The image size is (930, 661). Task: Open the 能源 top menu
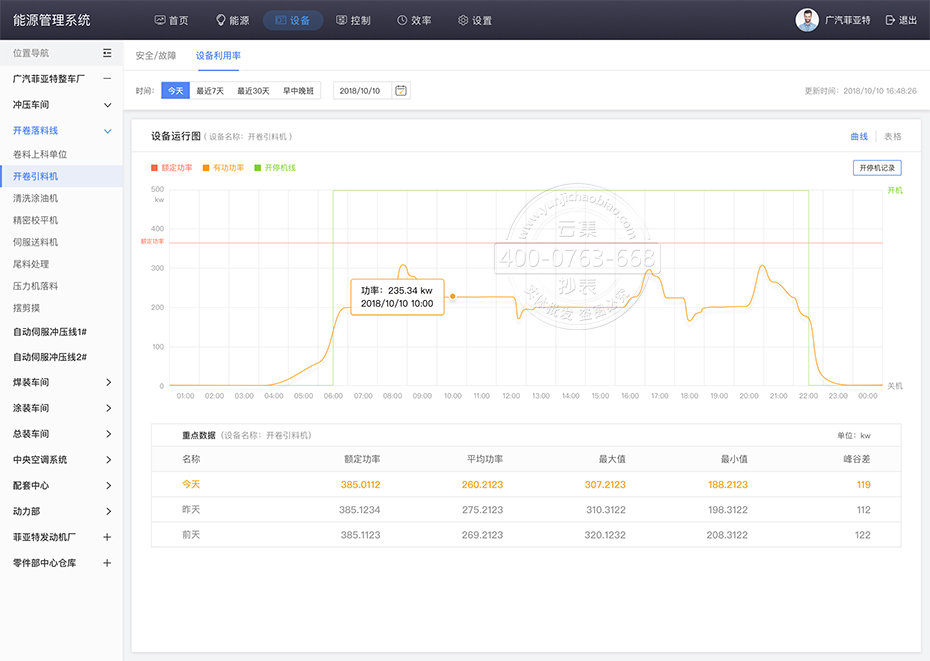click(232, 20)
